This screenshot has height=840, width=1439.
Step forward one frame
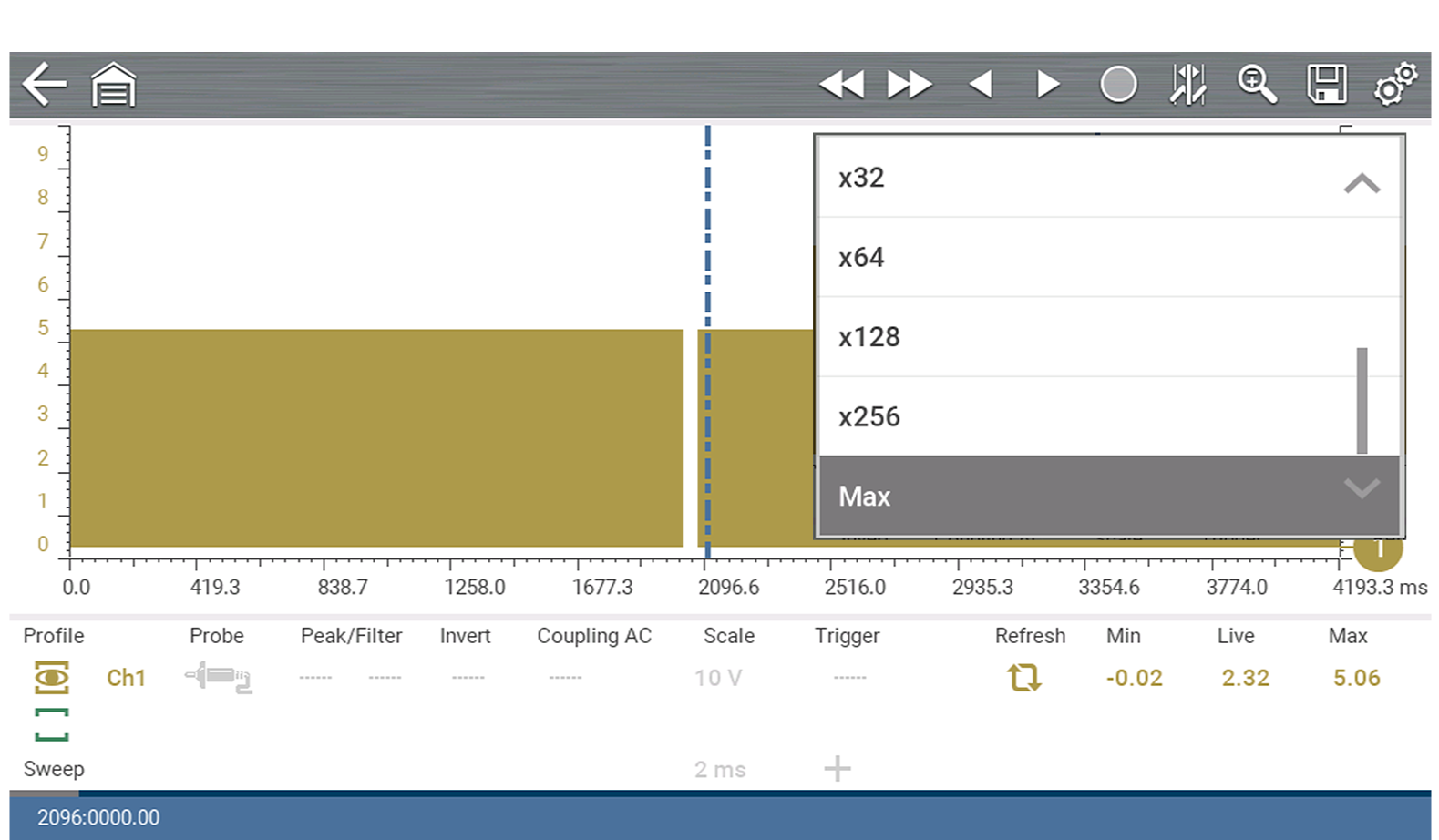coord(1049,85)
